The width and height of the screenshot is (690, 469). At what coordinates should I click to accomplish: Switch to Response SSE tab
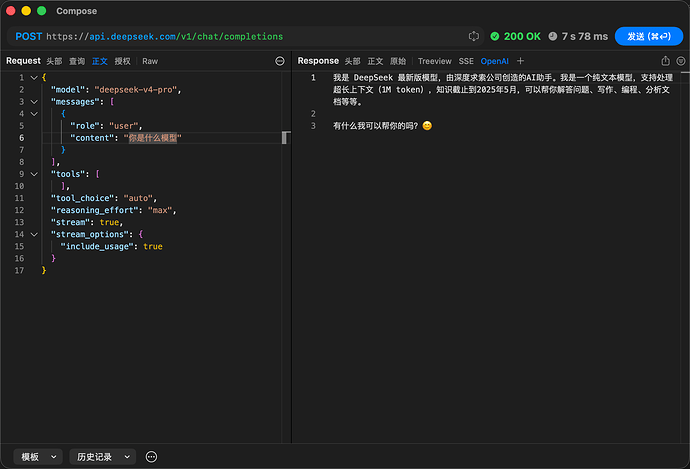tap(466, 61)
